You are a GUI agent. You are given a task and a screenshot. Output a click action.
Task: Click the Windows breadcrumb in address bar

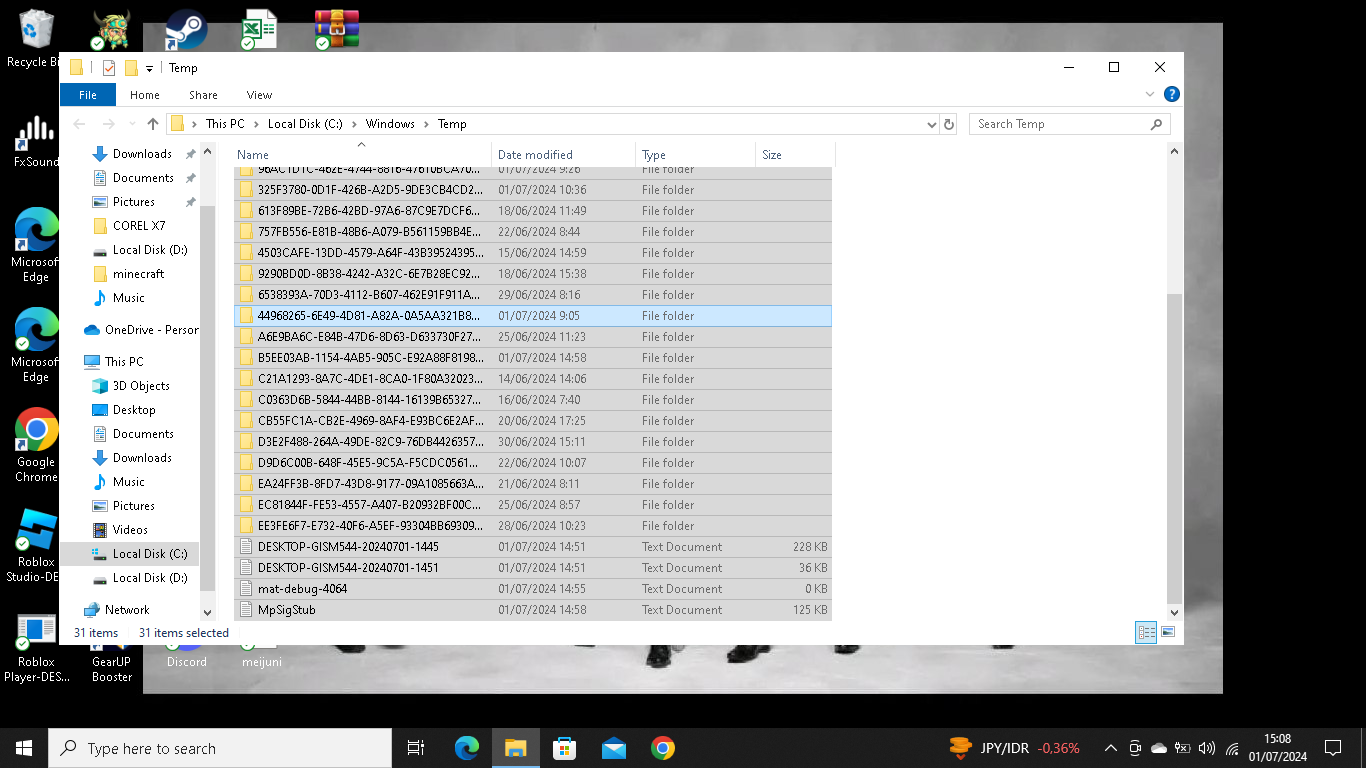[x=390, y=124]
